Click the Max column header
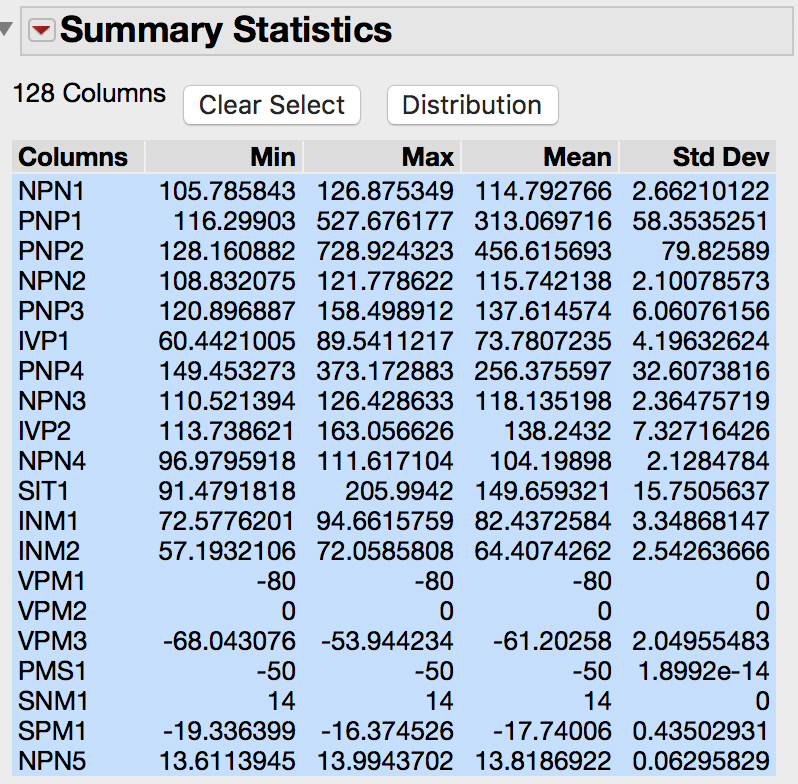The image size is (798, 784). (x=427, y=157)
